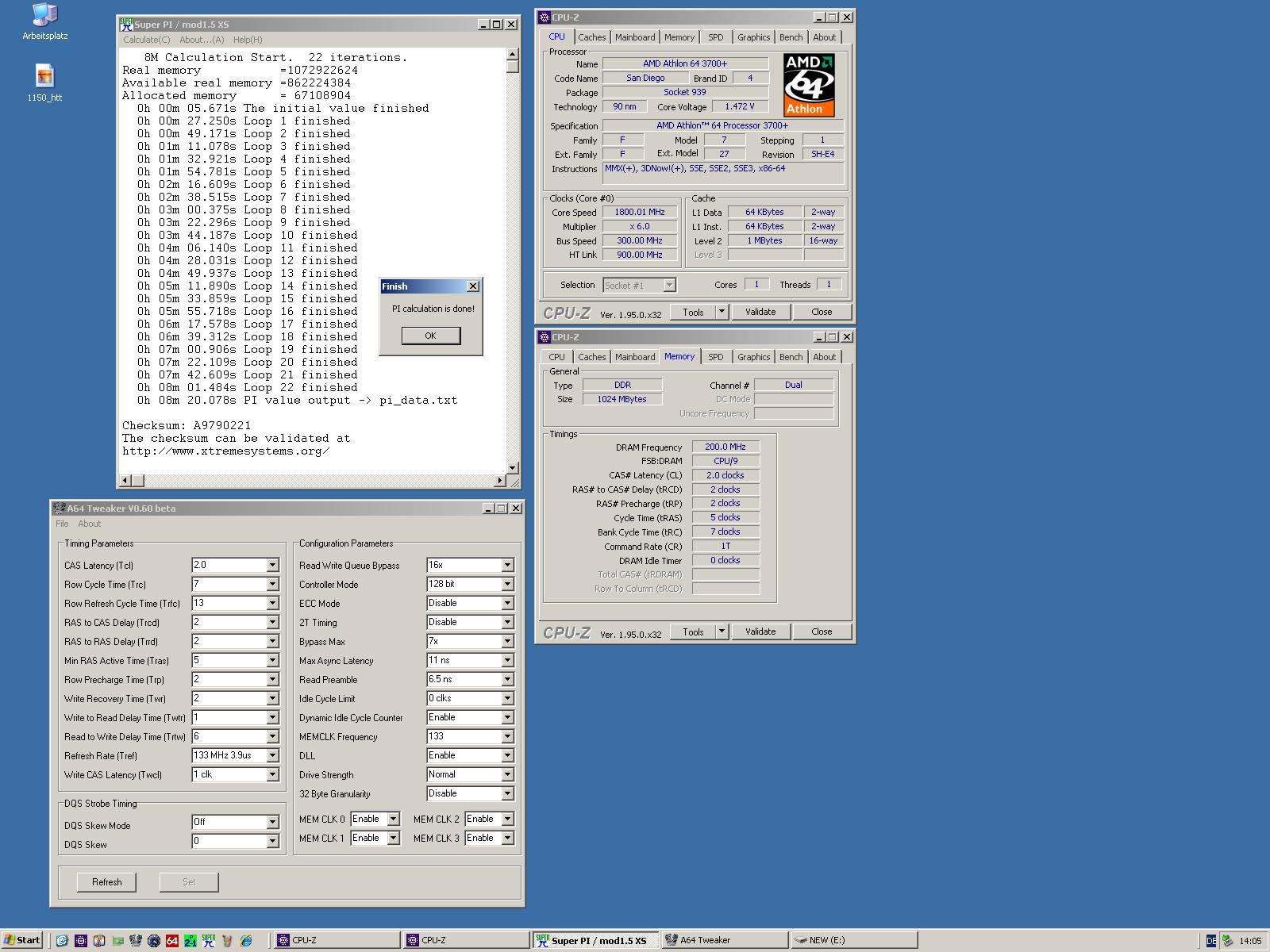Switch to the second CPU-Z taskbar button

(467, 940)
